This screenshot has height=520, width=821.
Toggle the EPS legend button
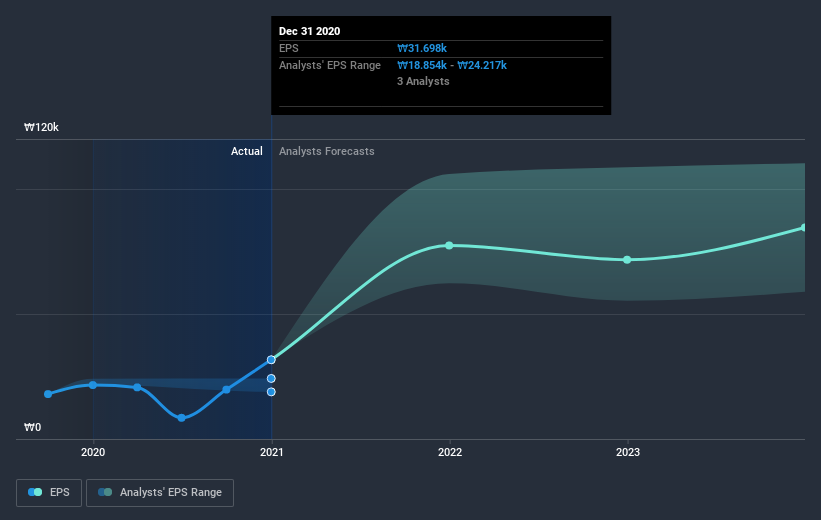49,493
